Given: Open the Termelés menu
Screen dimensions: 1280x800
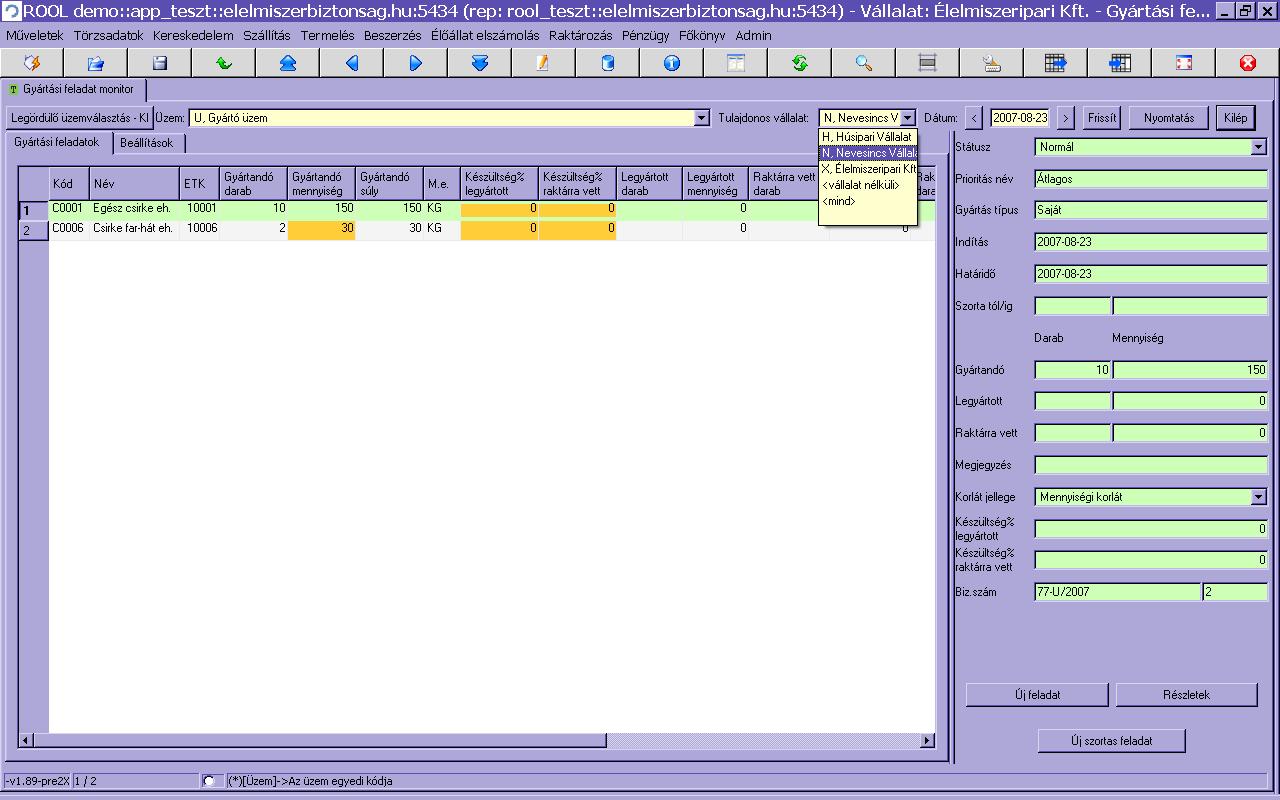Looking at the screenshot, I should 327,35.
